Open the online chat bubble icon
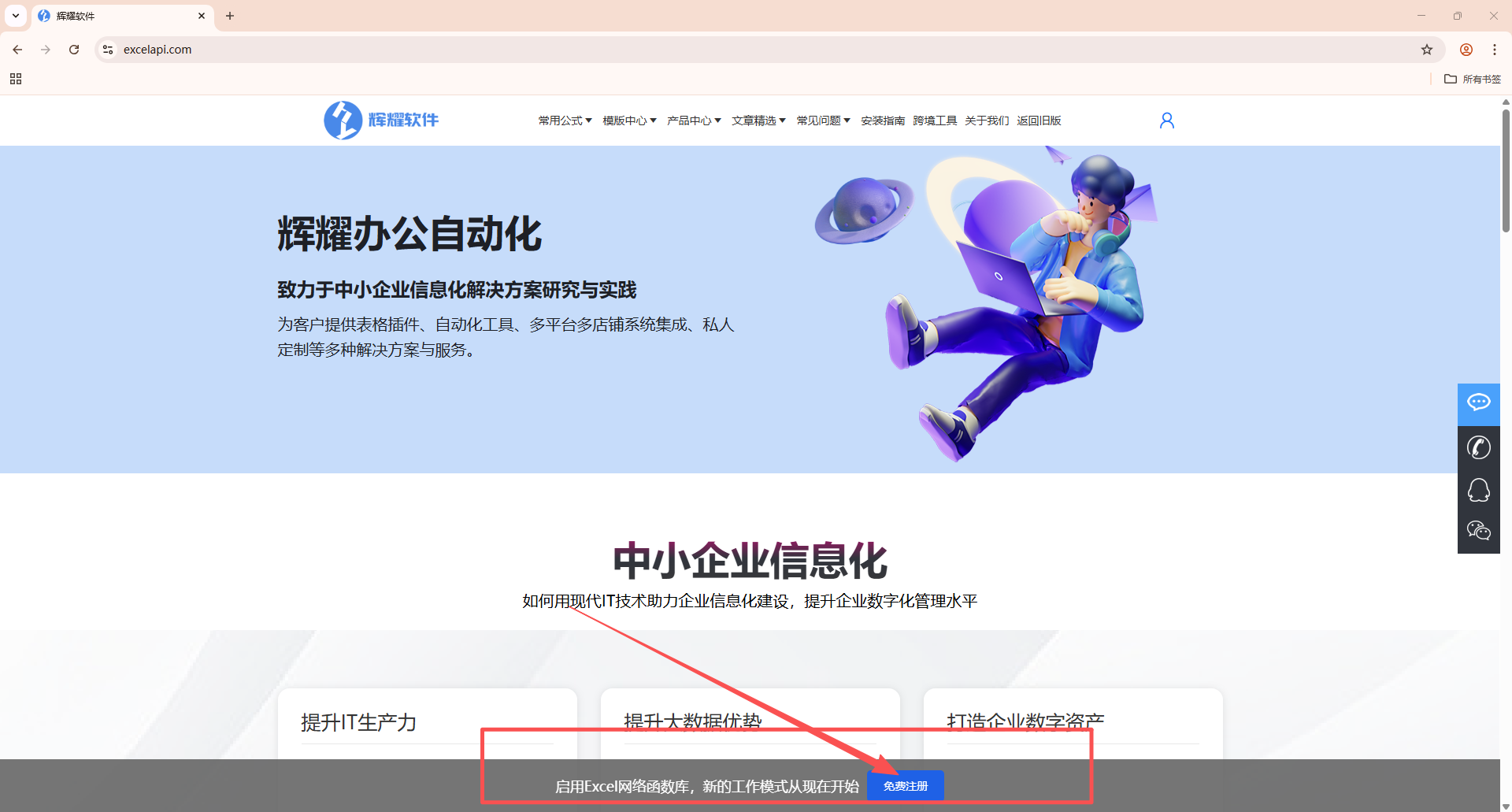The height and width of the screenshot is (812, 1512). (x=1479, y=404)
